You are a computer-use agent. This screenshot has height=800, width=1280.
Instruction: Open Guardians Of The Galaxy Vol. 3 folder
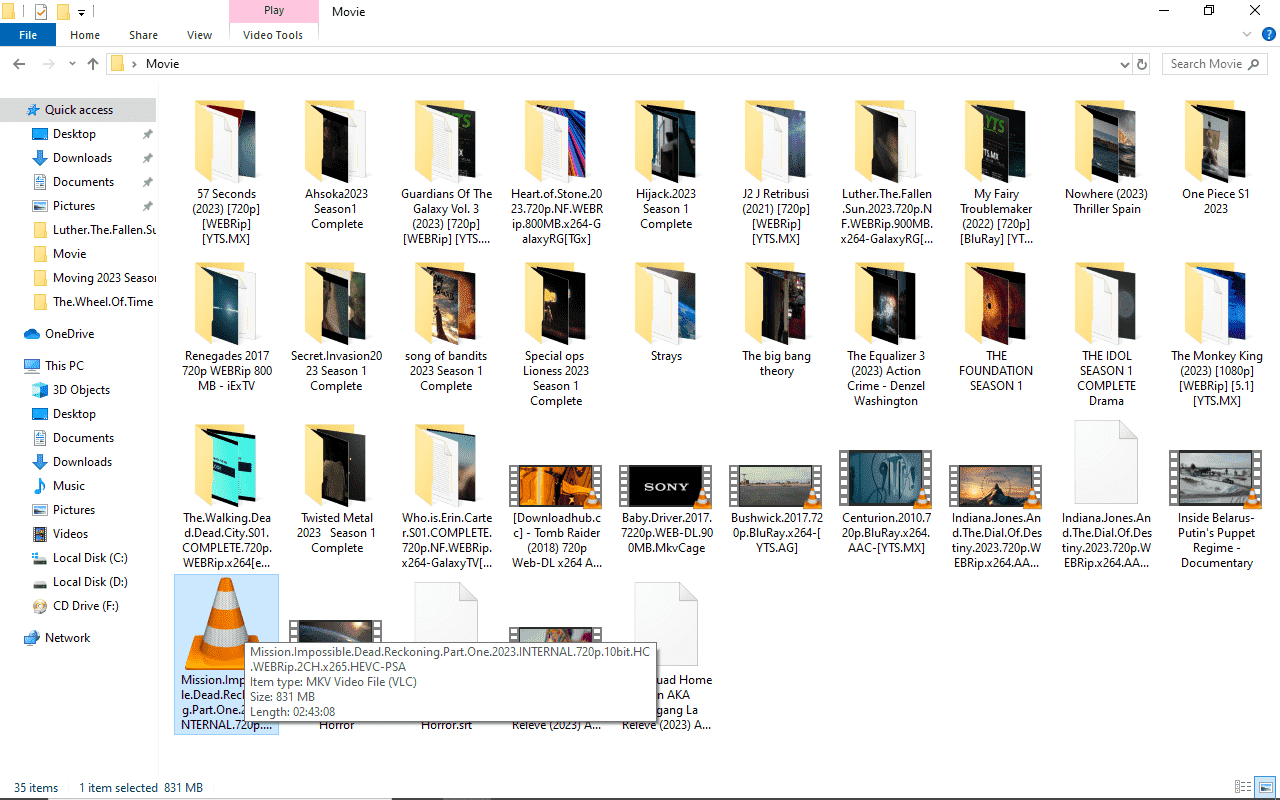point(446,170)
